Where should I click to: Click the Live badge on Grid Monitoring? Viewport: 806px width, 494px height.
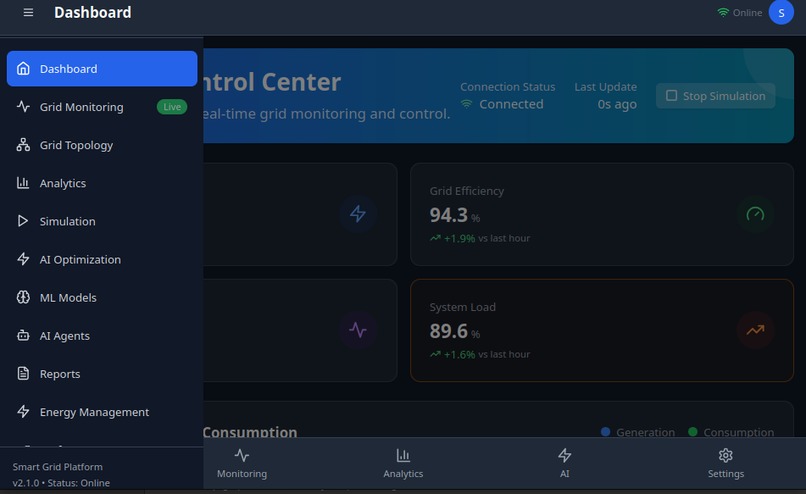(x=172, y=107)
